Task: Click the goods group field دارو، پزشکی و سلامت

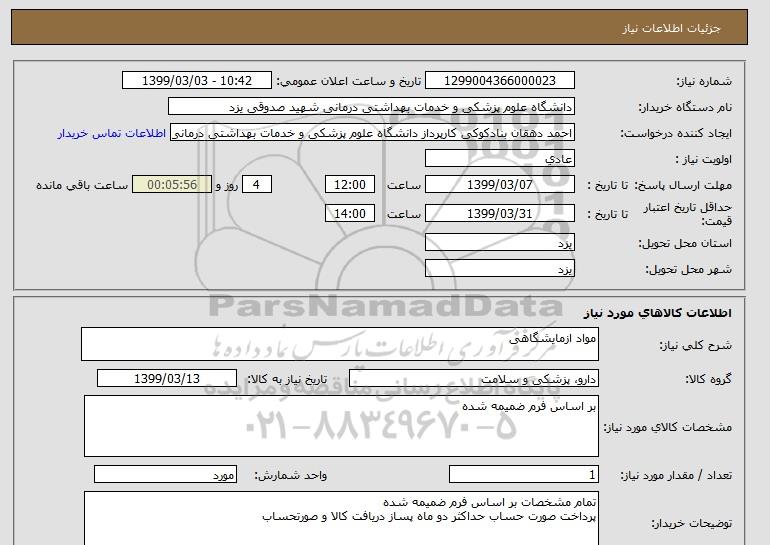Action: [x=473, y=379]
